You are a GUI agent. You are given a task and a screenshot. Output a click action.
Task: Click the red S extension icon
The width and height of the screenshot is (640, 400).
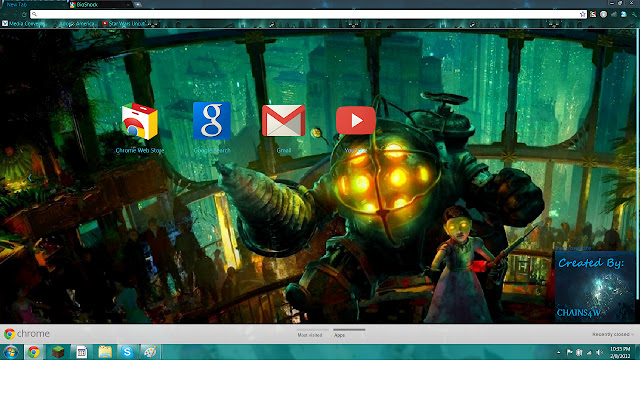(x=593, y=14)
